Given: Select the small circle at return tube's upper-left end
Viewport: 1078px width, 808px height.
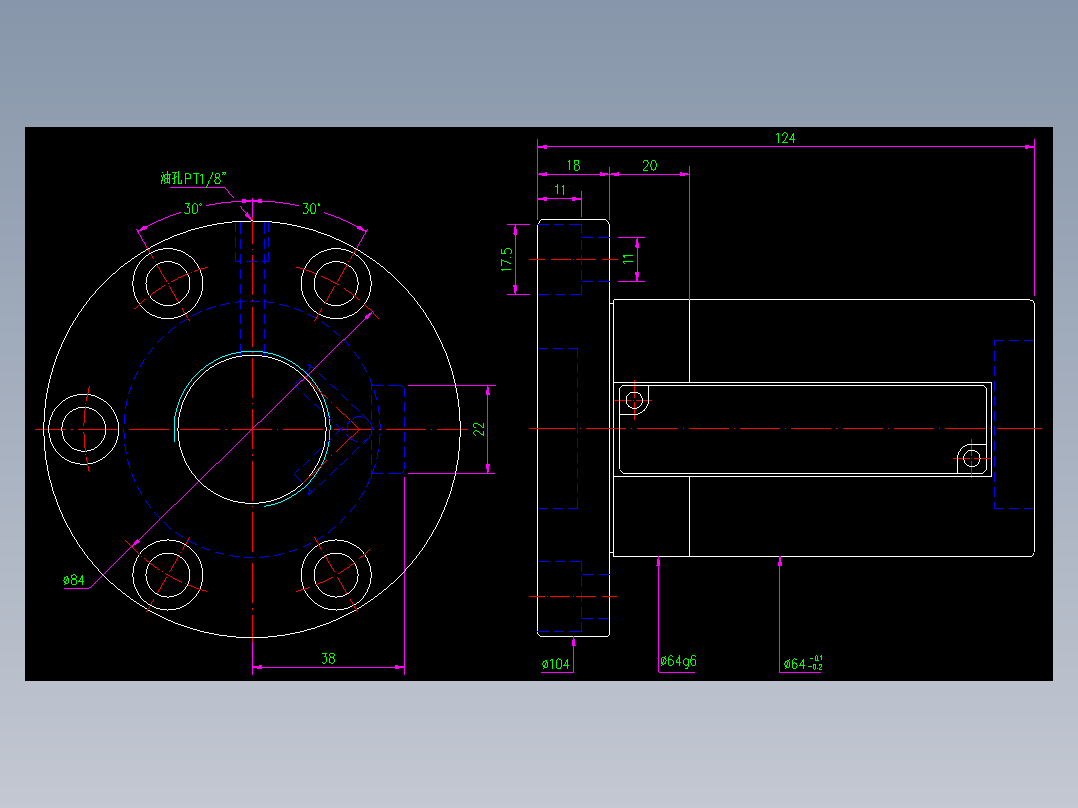Looking at the screenshot, I should pos(634,400).
